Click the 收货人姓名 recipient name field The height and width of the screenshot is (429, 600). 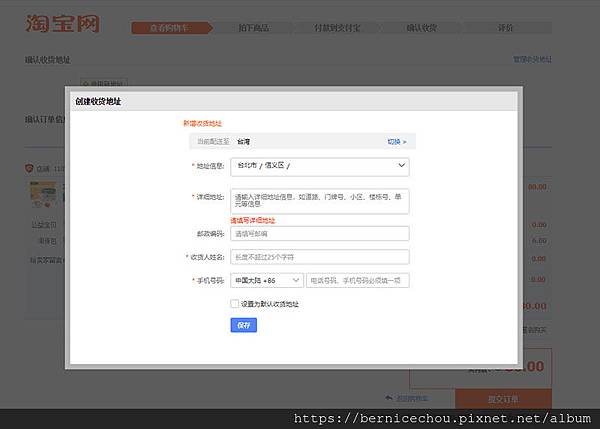320,257
